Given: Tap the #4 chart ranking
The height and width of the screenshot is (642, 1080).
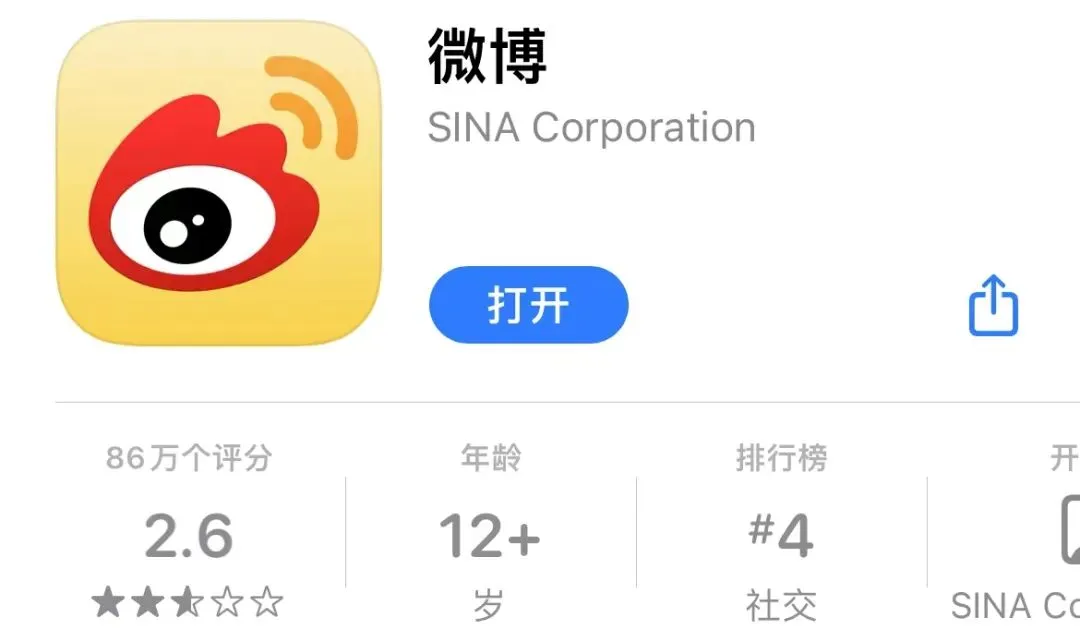Looking at the screenshot, I should (781, 535).
